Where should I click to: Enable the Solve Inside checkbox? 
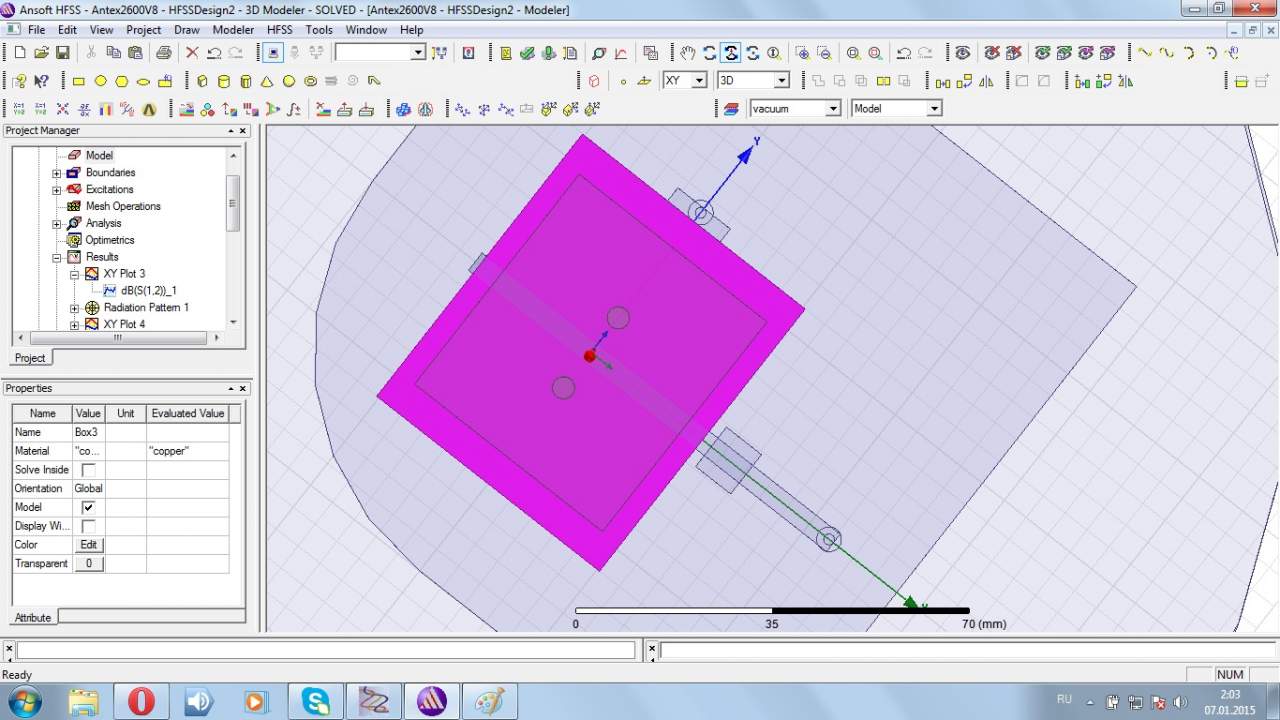[x=88, y=470]
